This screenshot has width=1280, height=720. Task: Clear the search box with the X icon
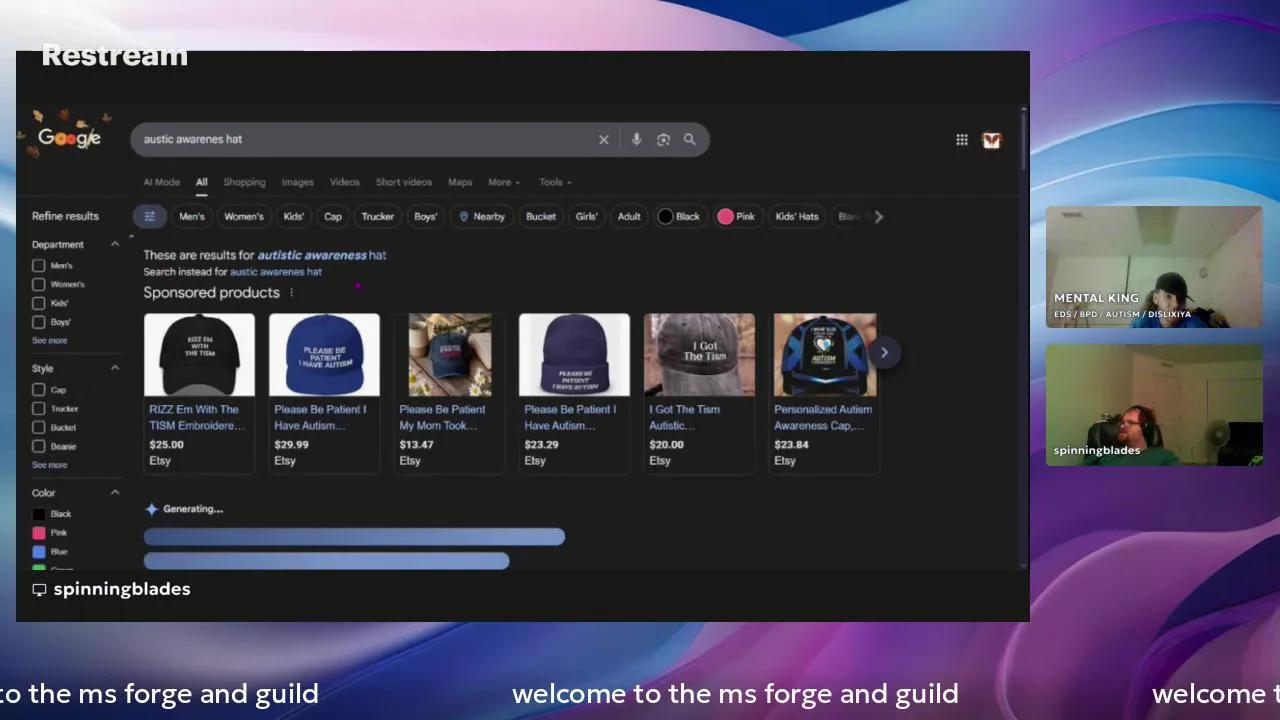[603, 140]
